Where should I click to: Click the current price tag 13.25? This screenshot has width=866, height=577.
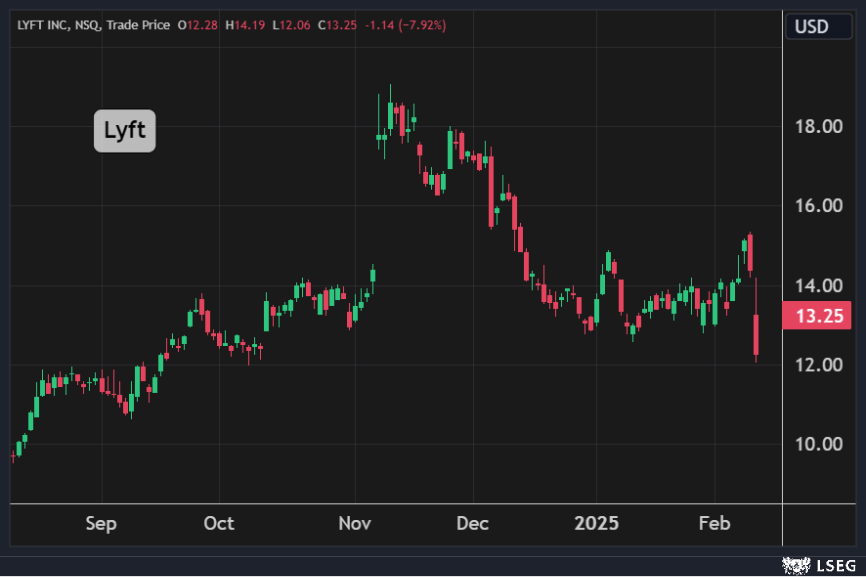click(x=819, y=317)
